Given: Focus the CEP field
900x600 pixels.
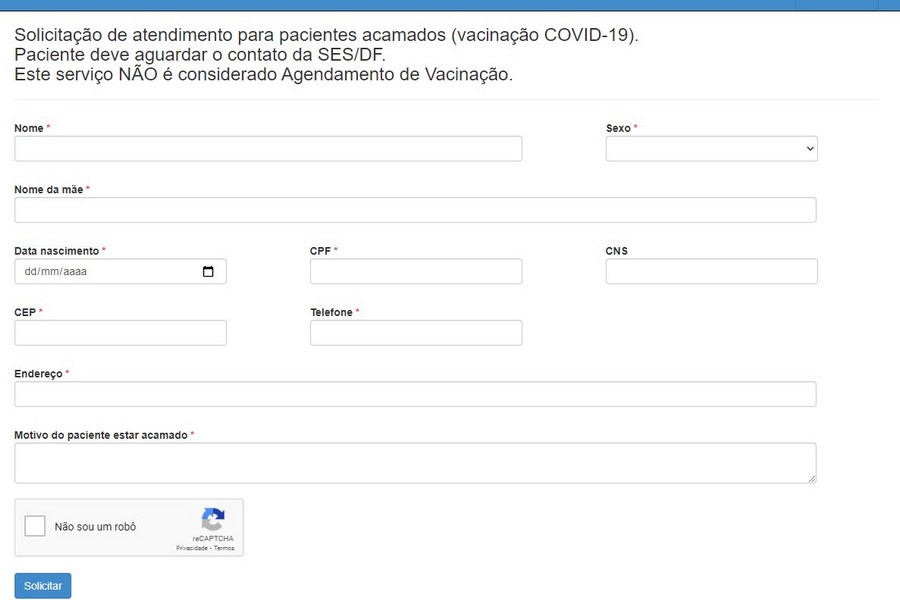Looking at the screenshot, I should pos(120,333).
